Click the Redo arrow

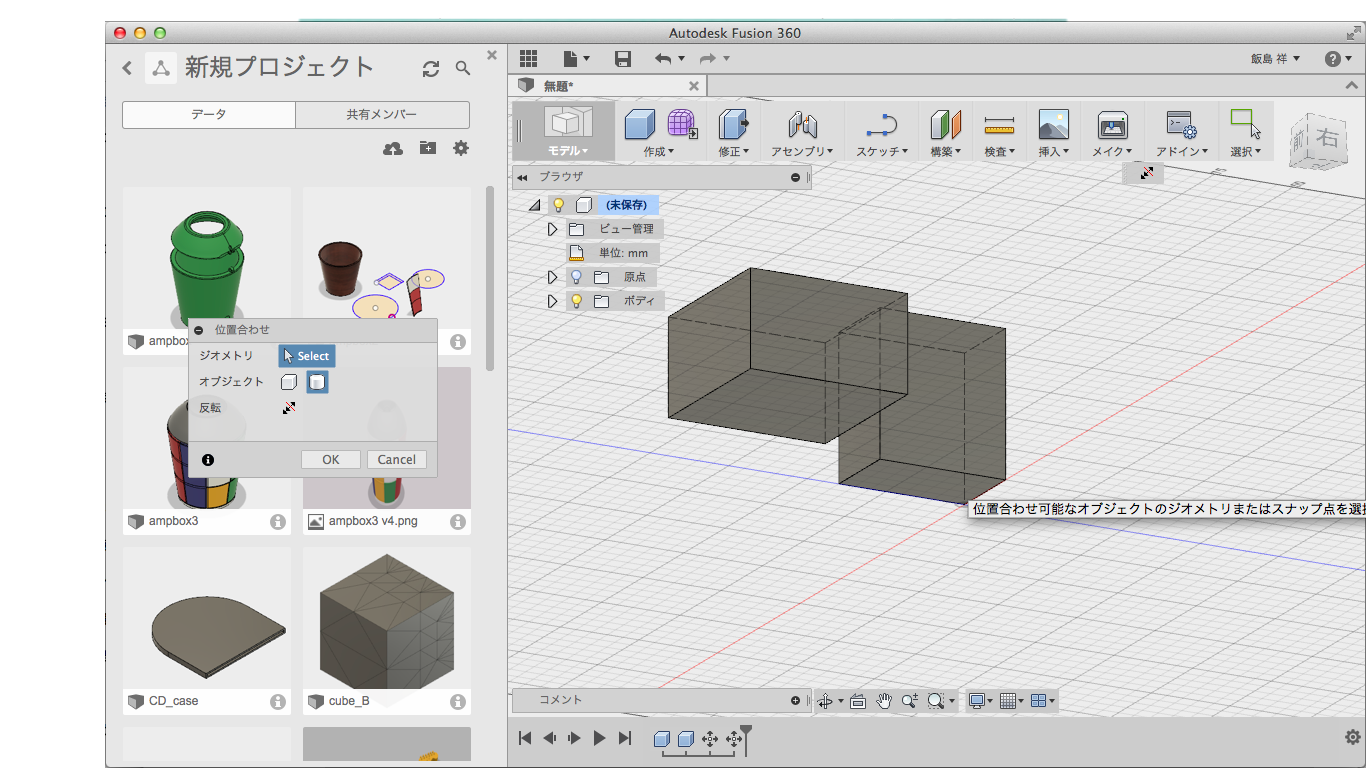(707, 59)
